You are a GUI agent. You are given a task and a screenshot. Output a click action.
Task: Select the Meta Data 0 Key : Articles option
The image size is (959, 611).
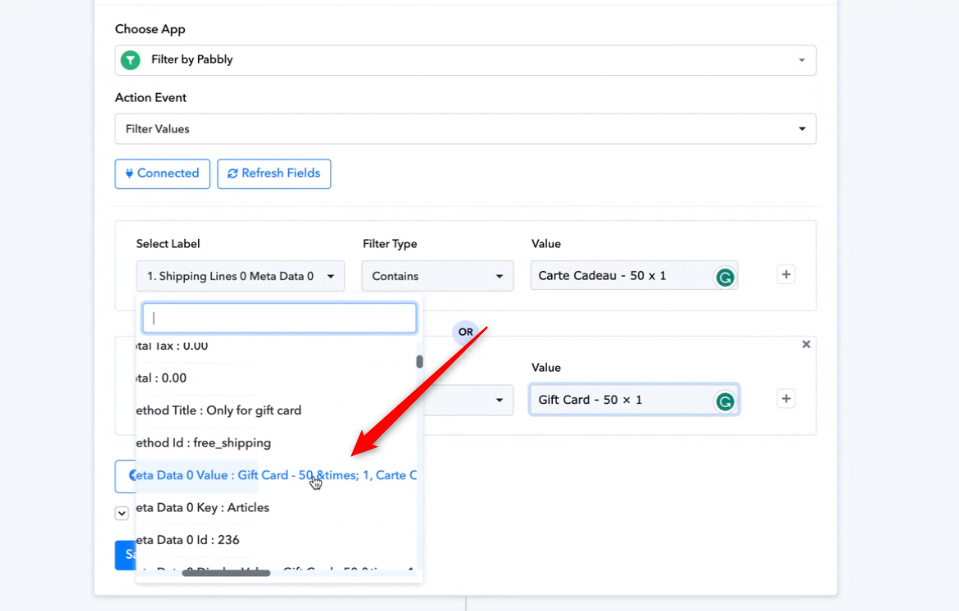[x=277, y=508]
